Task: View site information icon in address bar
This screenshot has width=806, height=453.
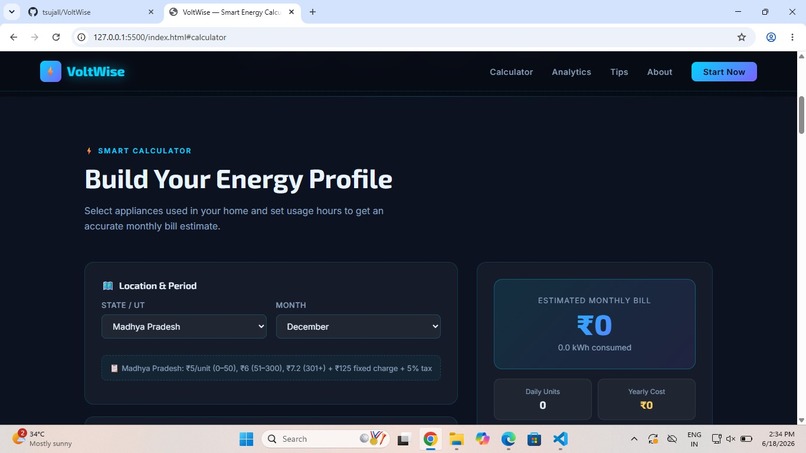Action: [81, 37]
